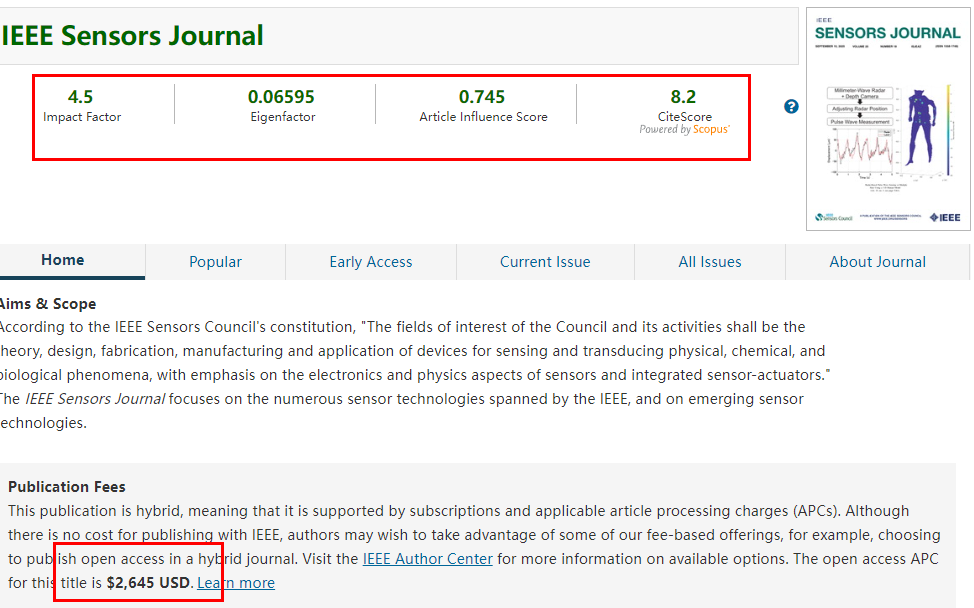The width and height of the screenshot is (974, 608).
Task: Click the Impact Factor value 4.5
Action: click(x=80, y=97)
